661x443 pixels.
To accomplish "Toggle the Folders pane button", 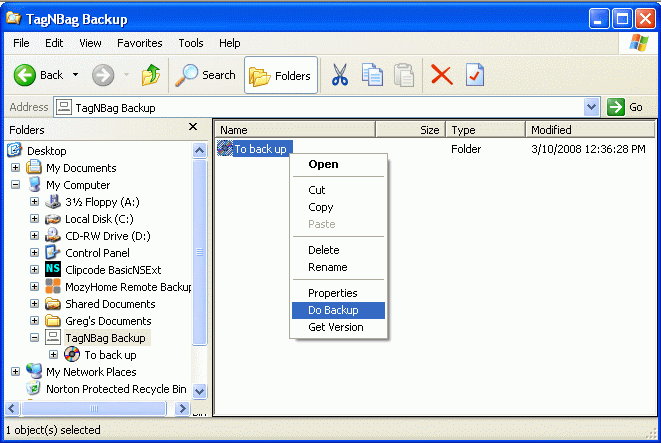I will [x=281, y=75].
